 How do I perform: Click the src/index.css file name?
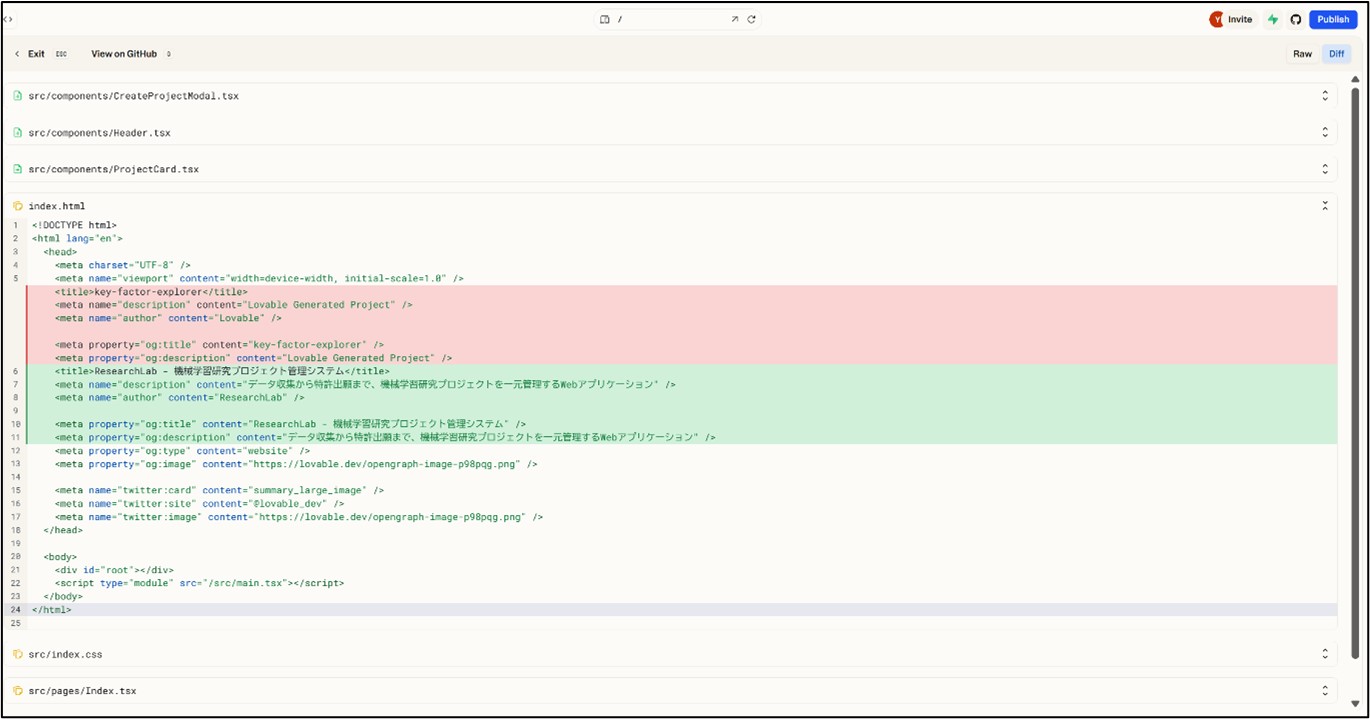[65, 654]
